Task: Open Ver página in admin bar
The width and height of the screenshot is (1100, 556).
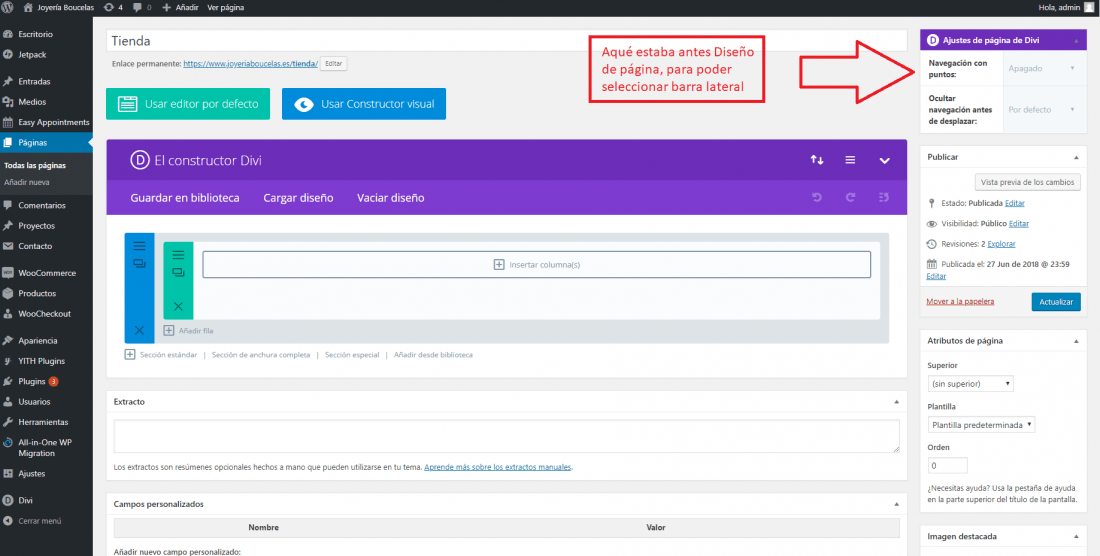Action: pyautogui.click(x=225, y=7)
